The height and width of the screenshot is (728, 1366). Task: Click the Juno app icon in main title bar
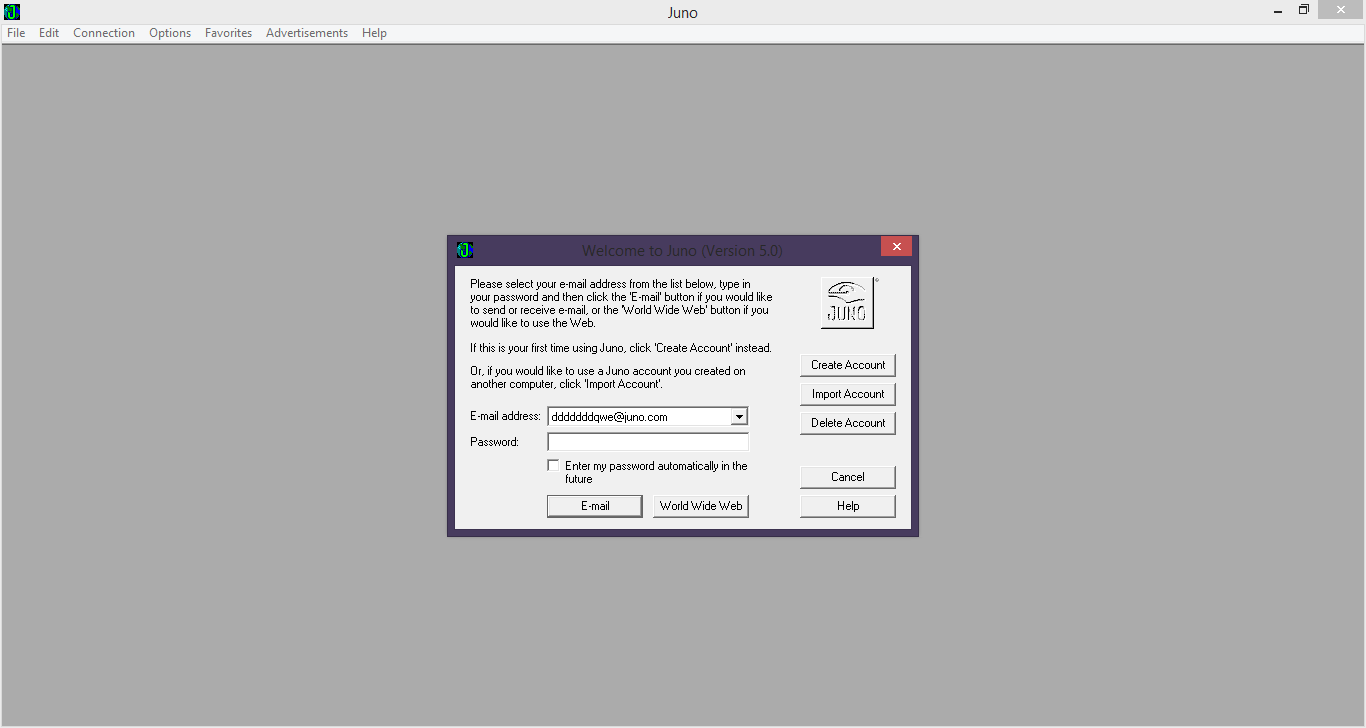coord(12,12)
